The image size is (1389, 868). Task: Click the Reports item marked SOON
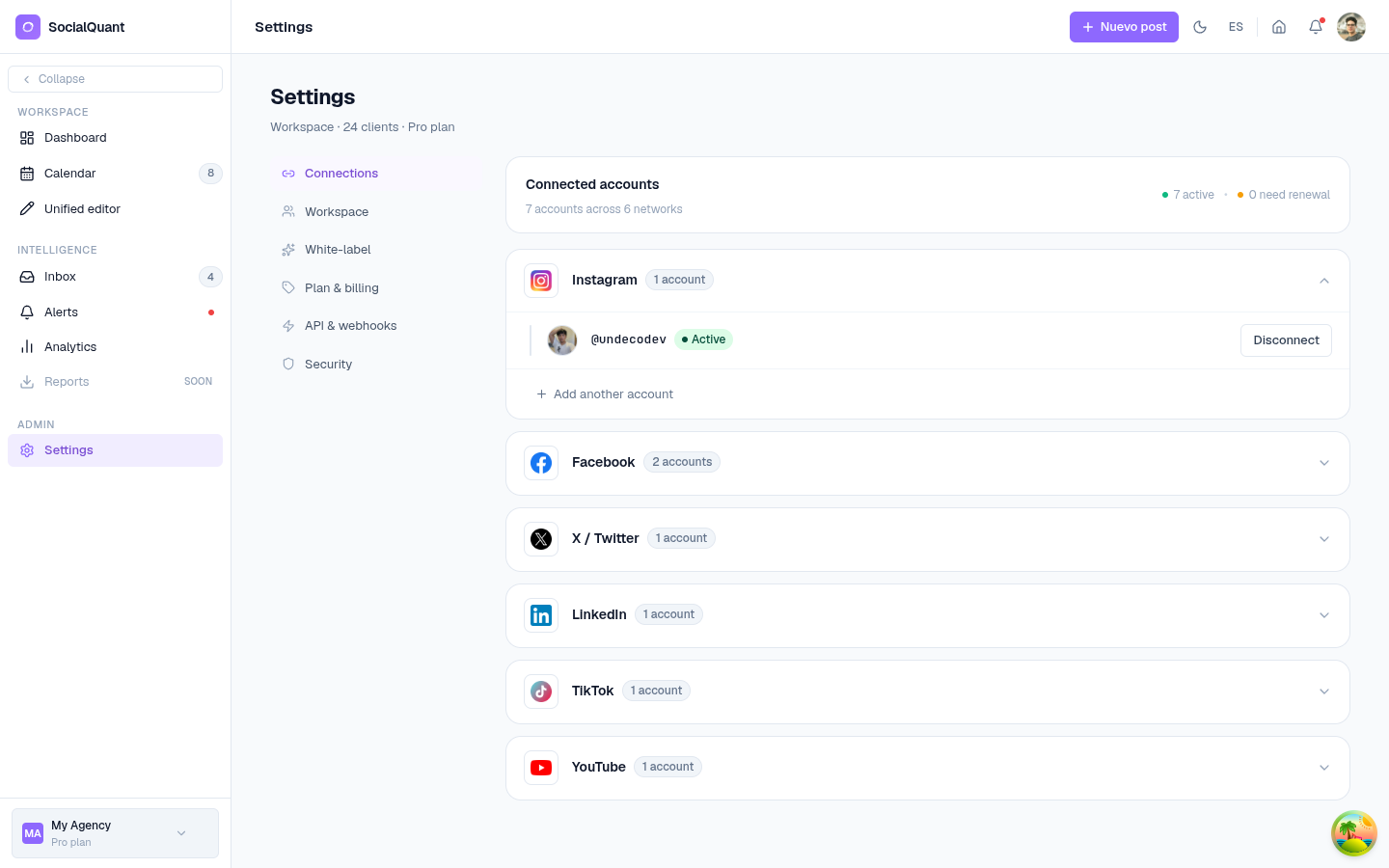click(115, 382)
